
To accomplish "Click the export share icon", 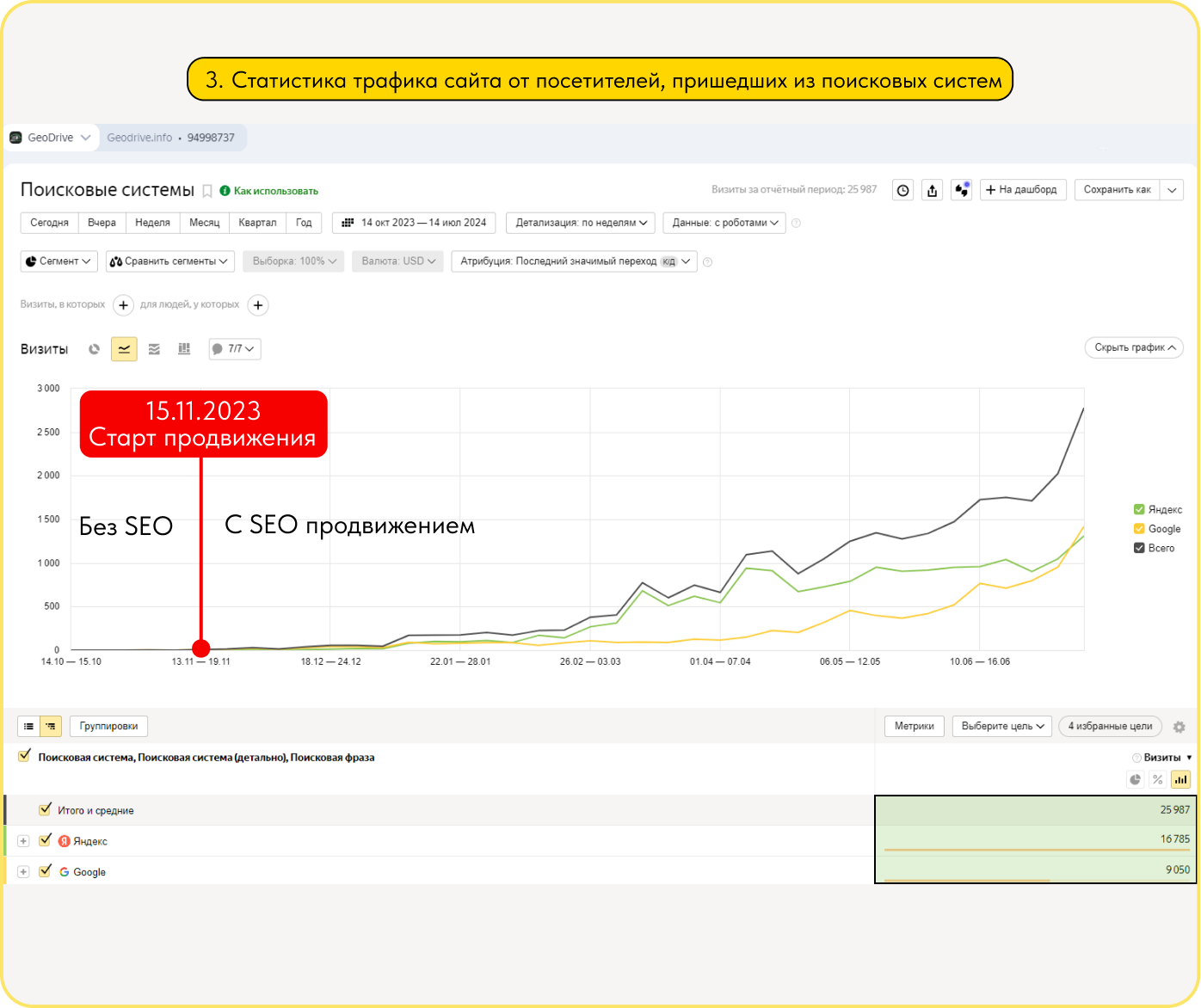I will [933, 190].
